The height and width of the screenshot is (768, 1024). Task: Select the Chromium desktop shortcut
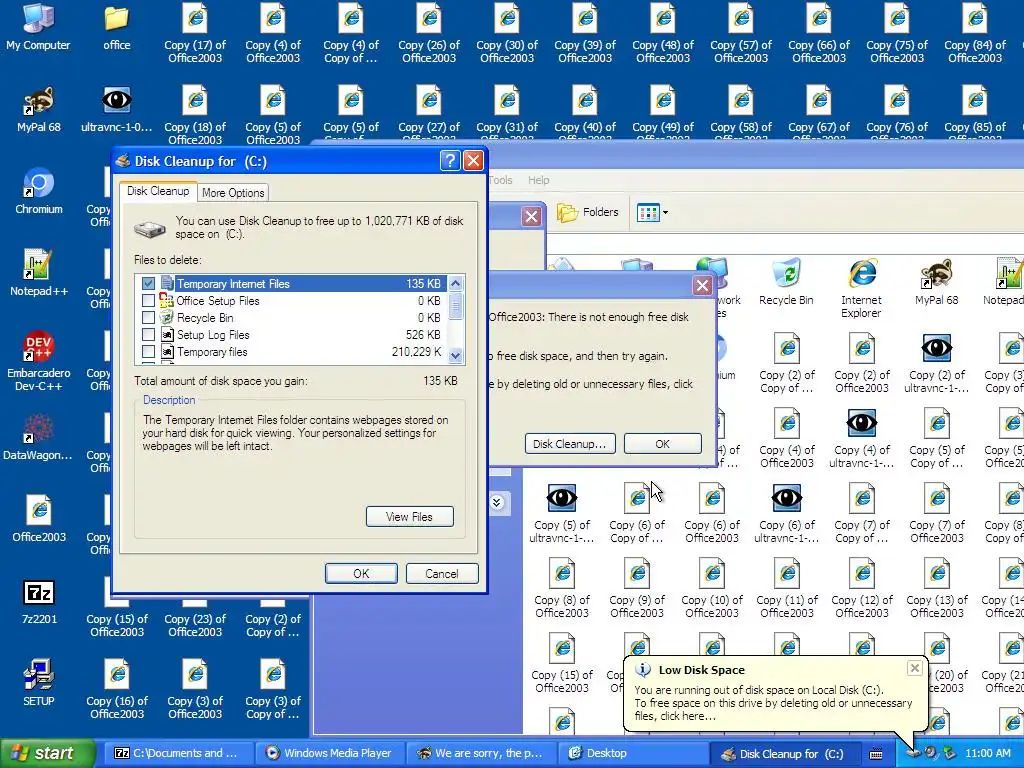pos(39,192)
